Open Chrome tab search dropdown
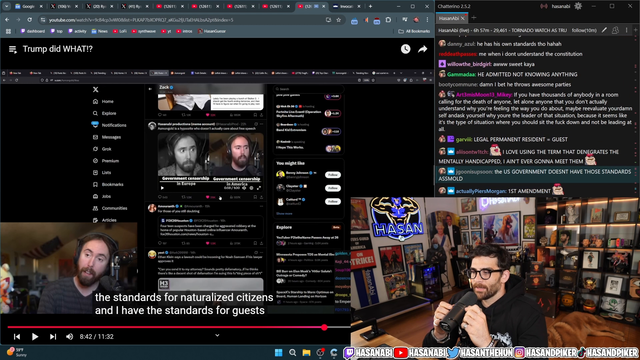Image resolution: width=640 pixels, height=360 pixels. [x=7, y=6]
